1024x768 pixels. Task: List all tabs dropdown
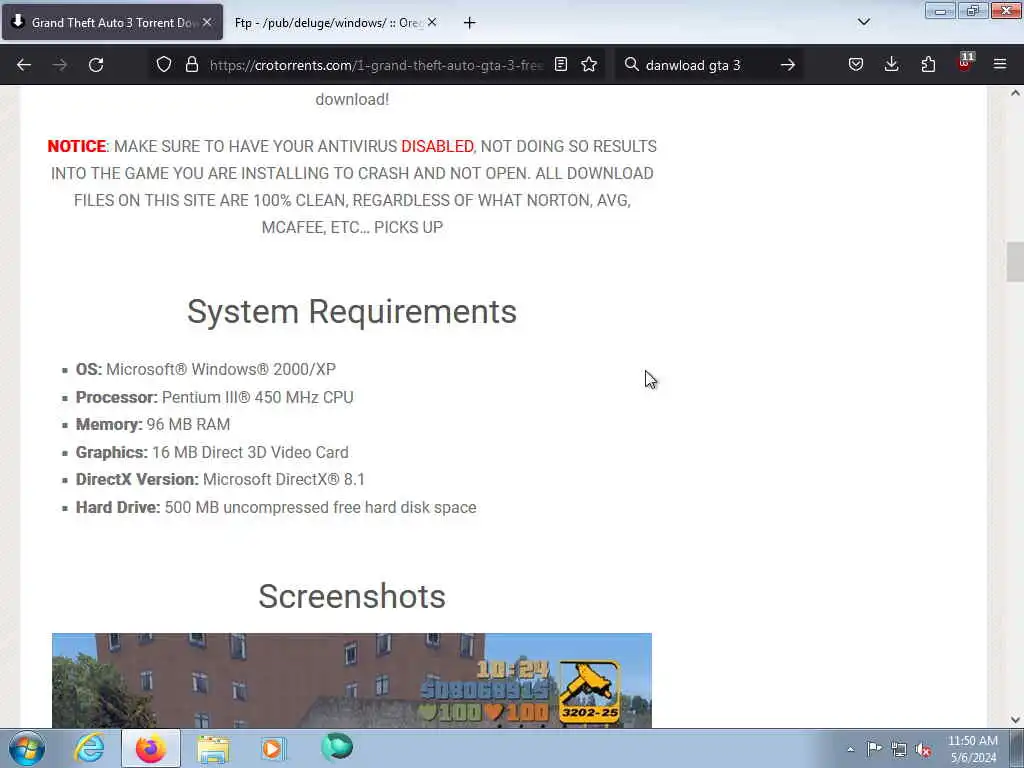(x=863, y=22)
